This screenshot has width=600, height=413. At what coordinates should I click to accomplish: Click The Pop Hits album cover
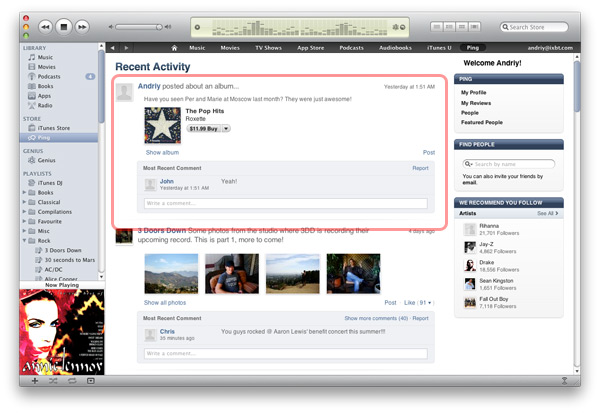coord(162,125)
